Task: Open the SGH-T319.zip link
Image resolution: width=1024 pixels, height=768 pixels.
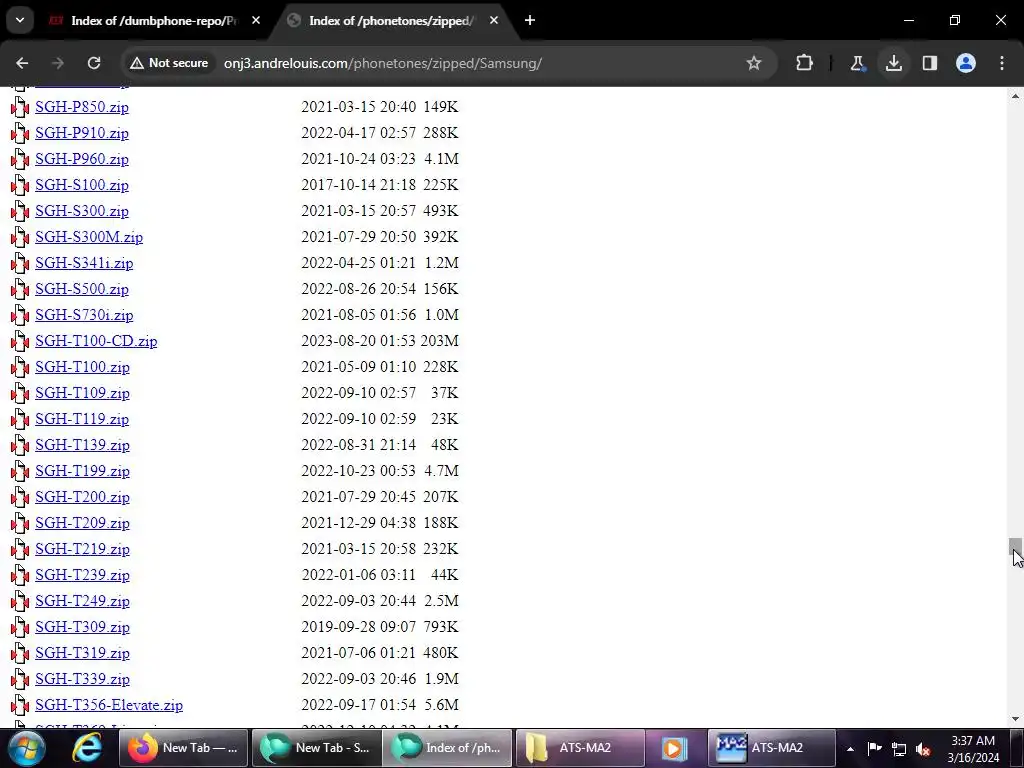Action: pyautogui.click(x=82, y=653)
